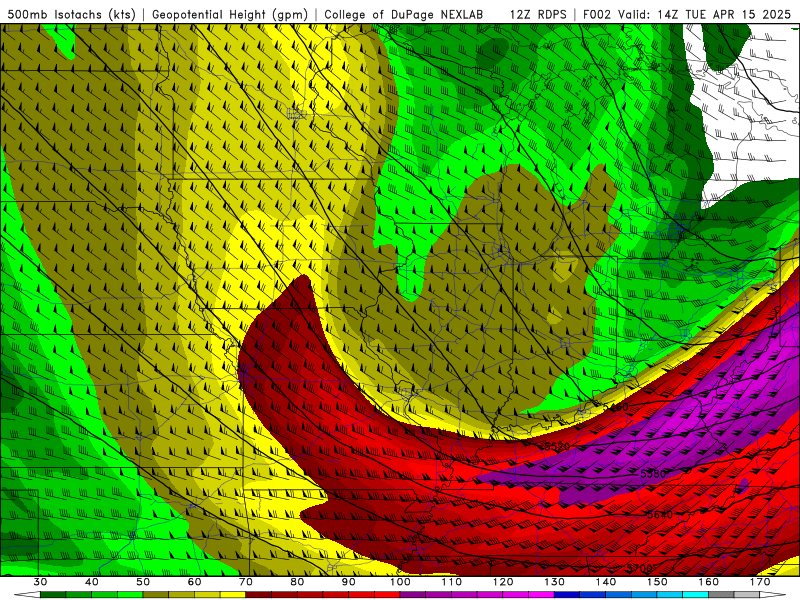Click the 5640 height contour label
Viewport: 800px width, 600px height.
click(x=660, y=515)
